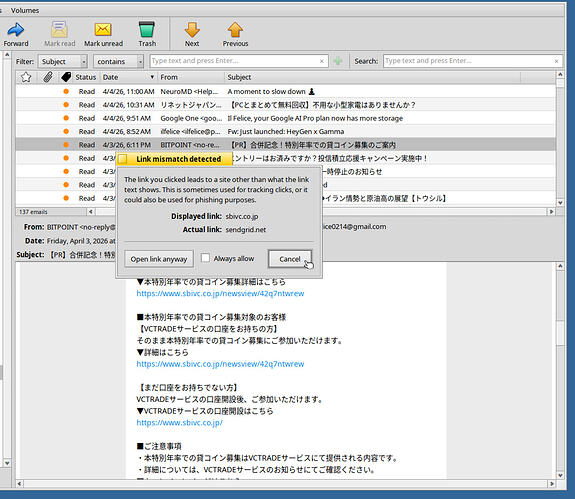This screenshot has width=575, height=499.
Task: Click the Mark read envelope icon
Action: [x=59, y=29]
